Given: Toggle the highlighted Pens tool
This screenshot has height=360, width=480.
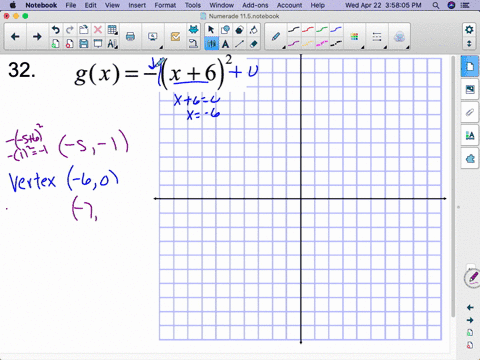Looking at the screenshot, I should coord(211,44).
